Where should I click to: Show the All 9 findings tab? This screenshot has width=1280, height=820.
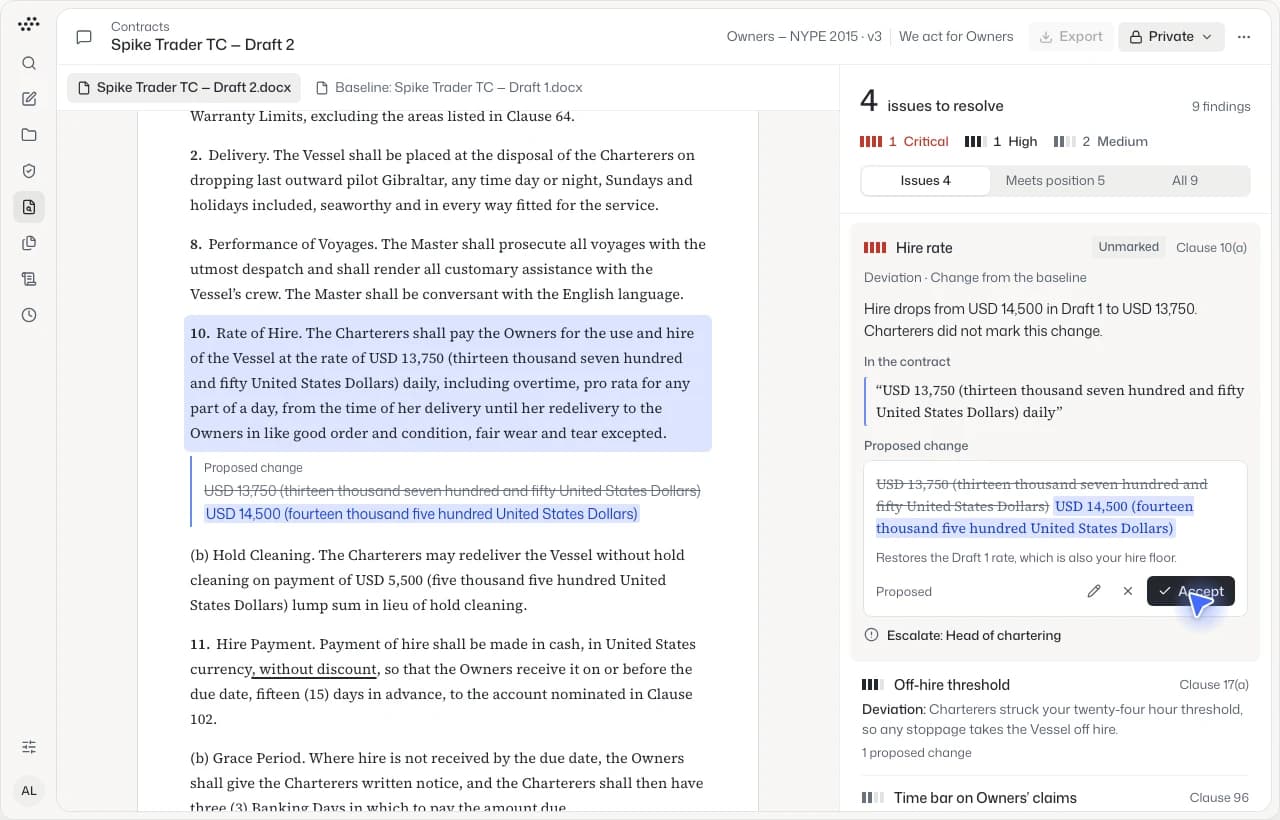[1185, 181]
